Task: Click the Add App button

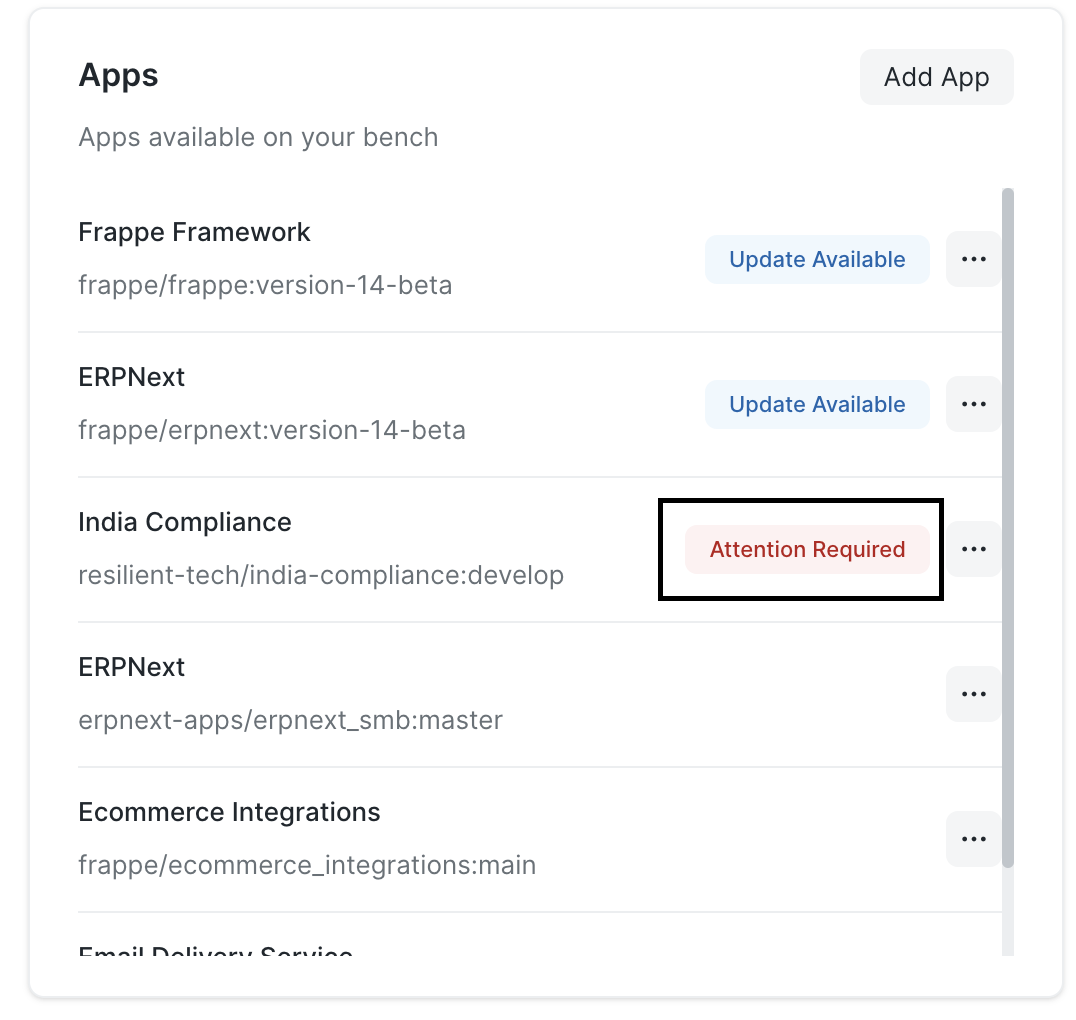Action: (936, 77)
